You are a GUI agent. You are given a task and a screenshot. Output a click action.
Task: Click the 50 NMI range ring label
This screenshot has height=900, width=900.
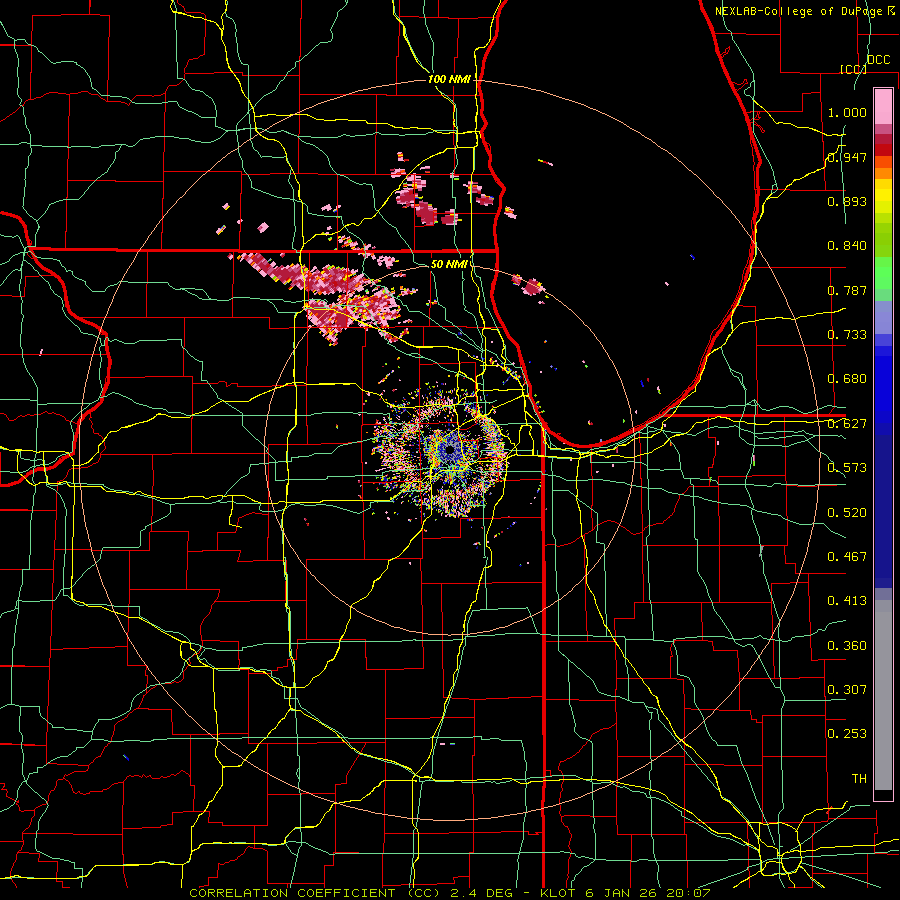pos(449,264)
